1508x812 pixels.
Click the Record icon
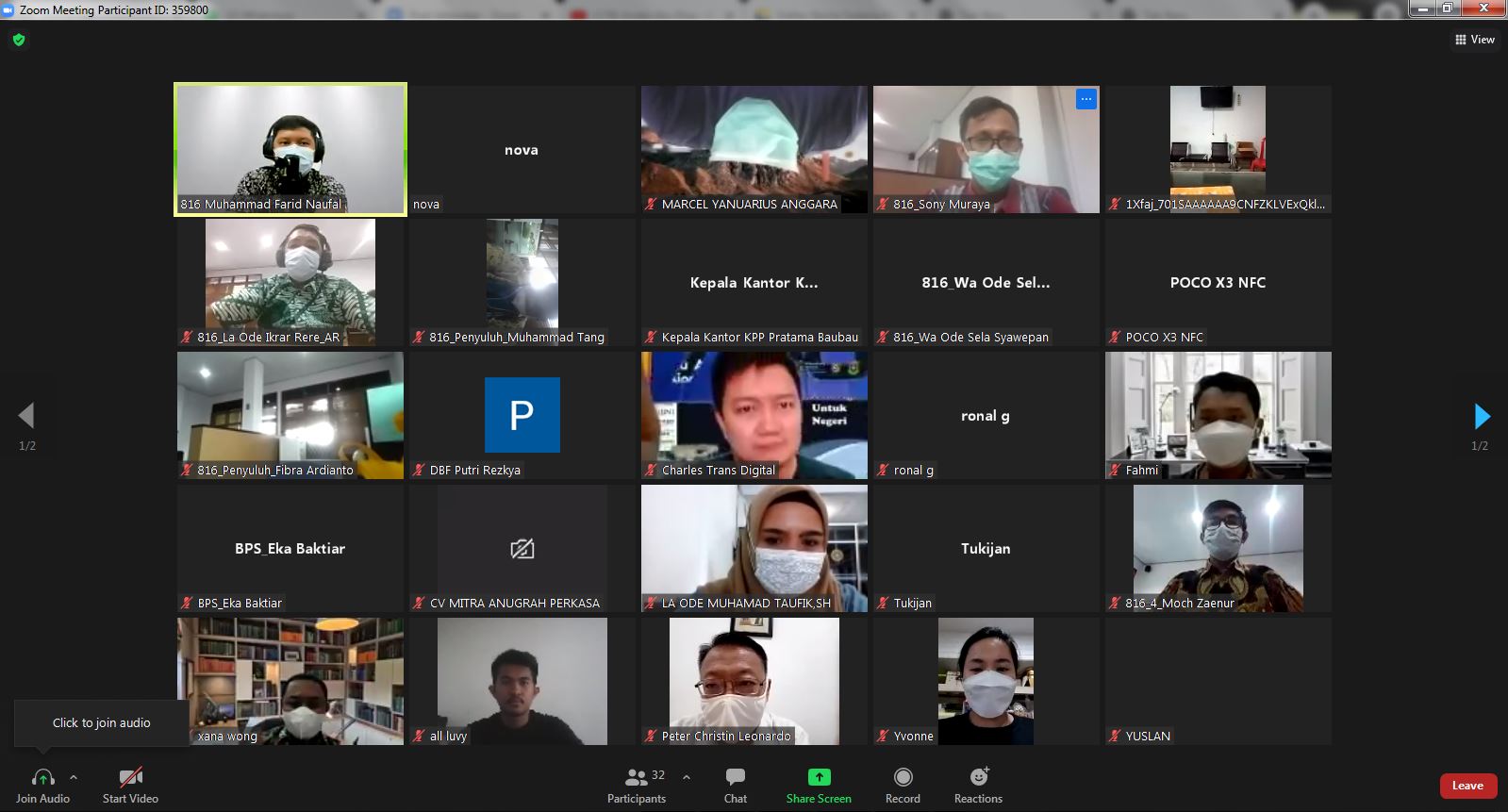[x=903, y=777]
